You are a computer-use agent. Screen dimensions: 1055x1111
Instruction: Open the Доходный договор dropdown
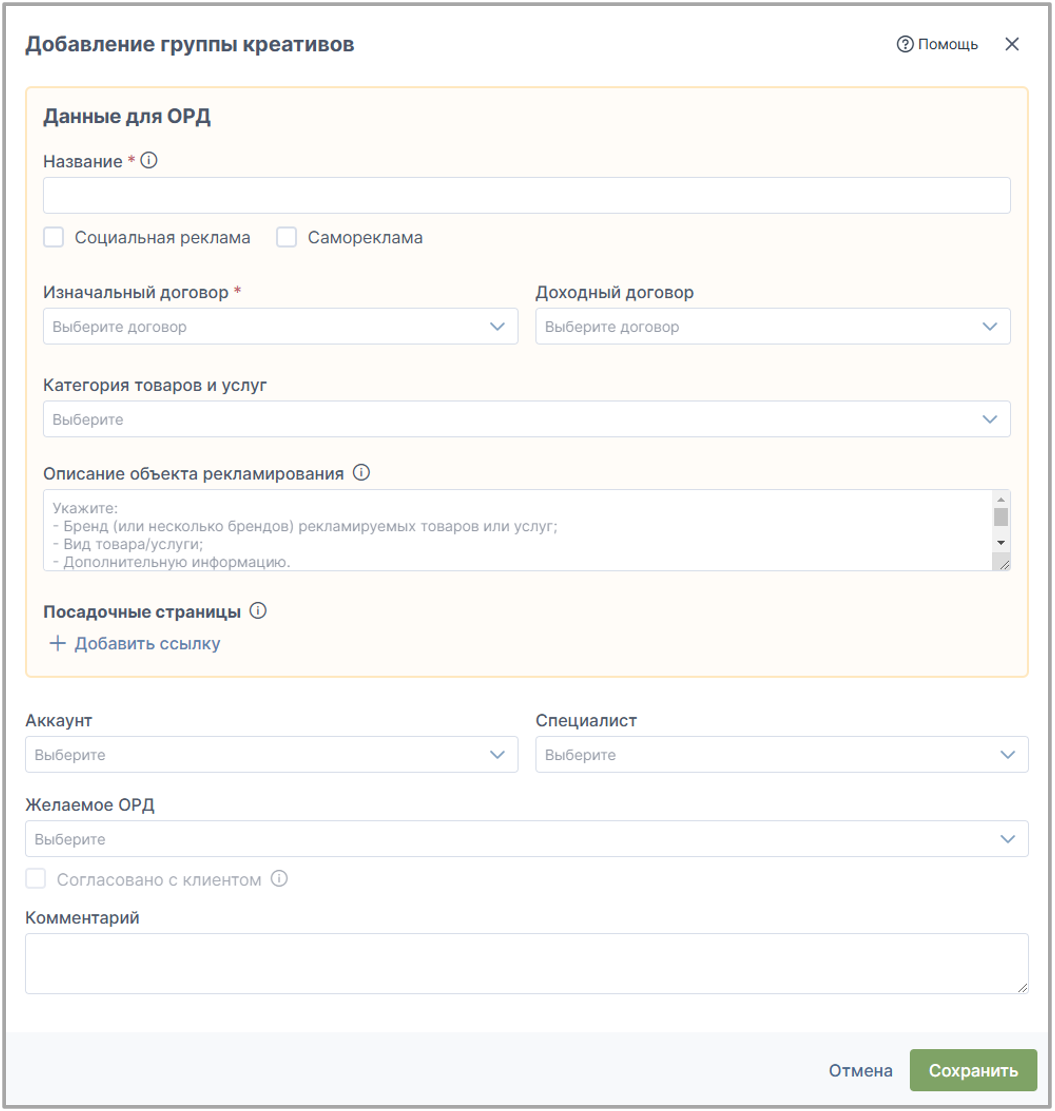(x=773, y=327)
